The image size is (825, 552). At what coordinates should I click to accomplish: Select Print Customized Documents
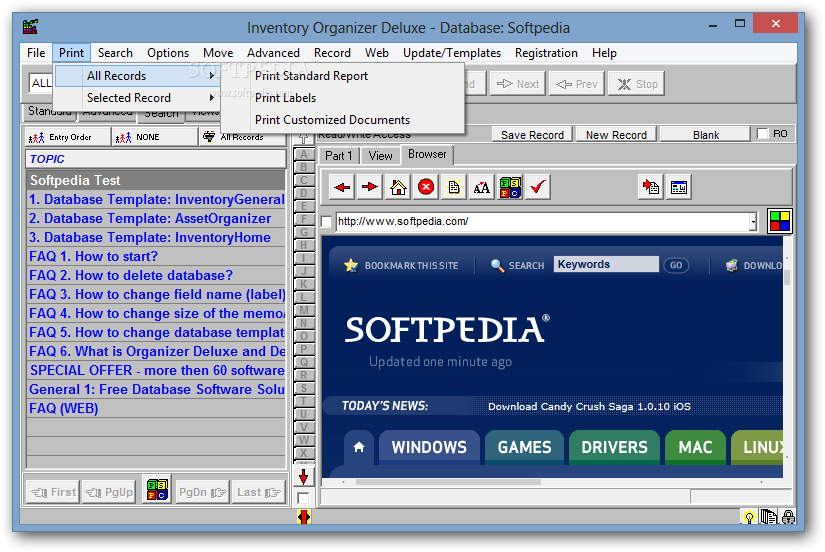343,120
